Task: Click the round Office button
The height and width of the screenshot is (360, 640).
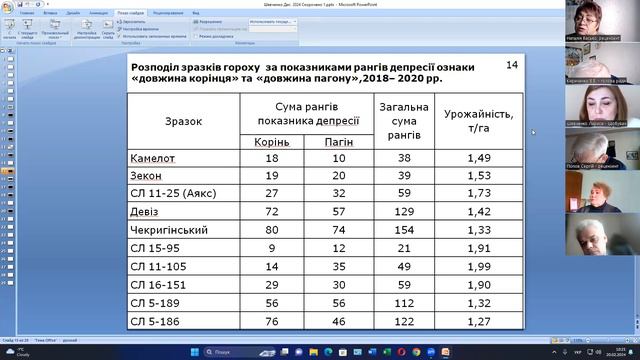Action: [7, 7]
